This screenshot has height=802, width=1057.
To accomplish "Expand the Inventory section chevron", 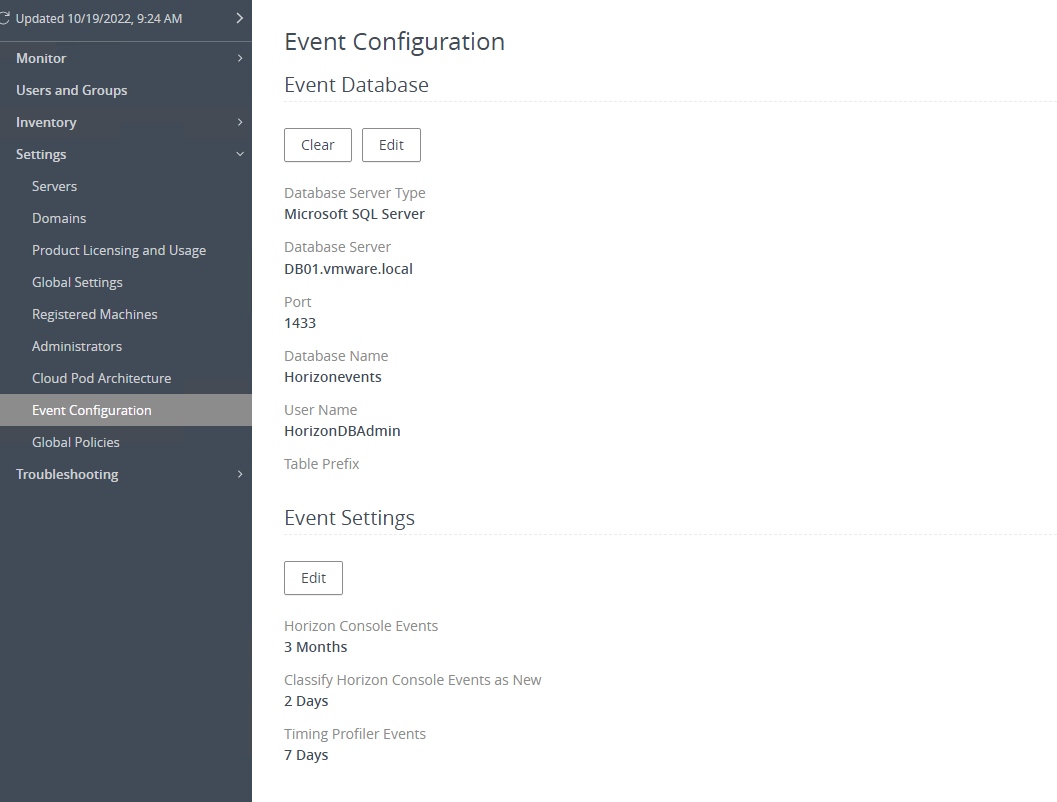I will (239, 122).
